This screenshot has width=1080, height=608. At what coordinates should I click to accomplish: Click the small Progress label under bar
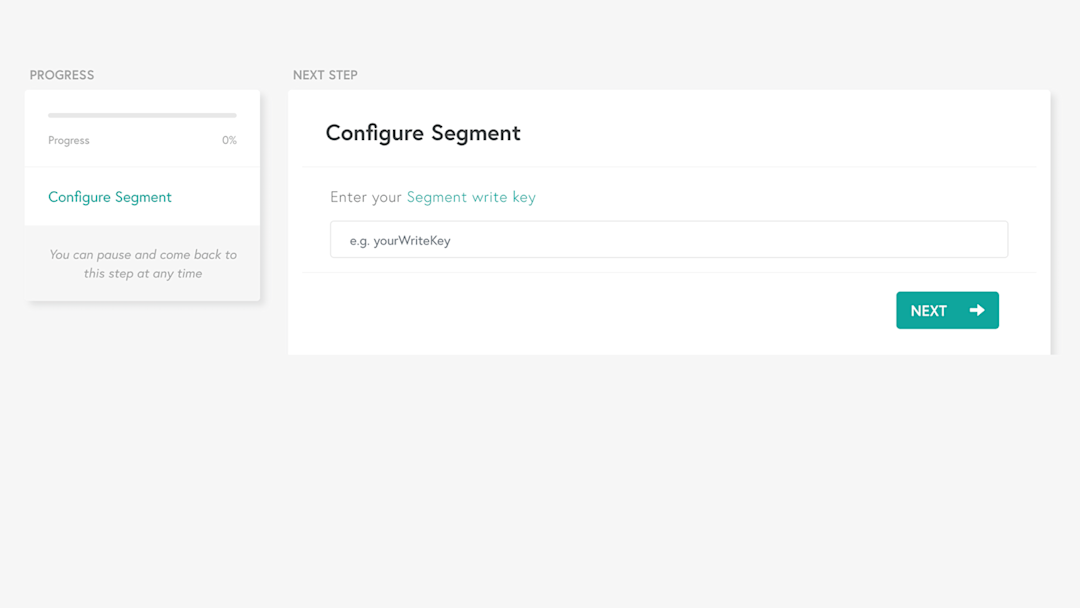coord(69,141)
